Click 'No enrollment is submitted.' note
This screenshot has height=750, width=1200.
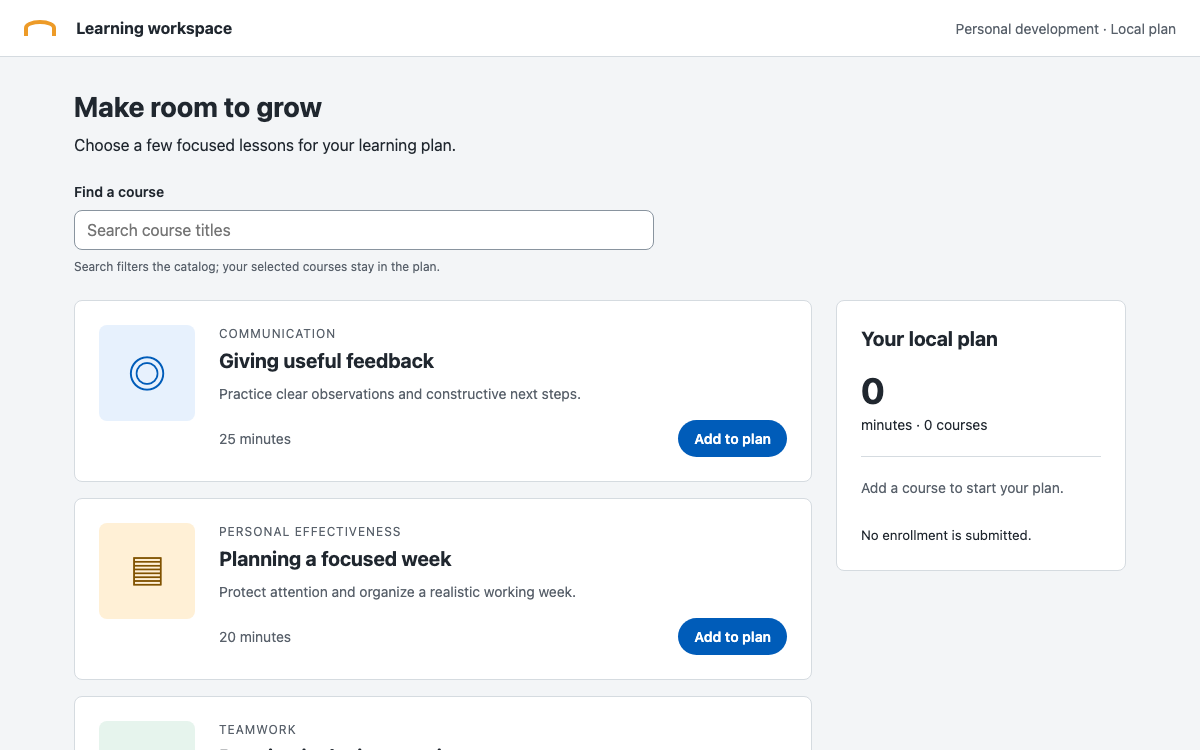click(946, 536)
